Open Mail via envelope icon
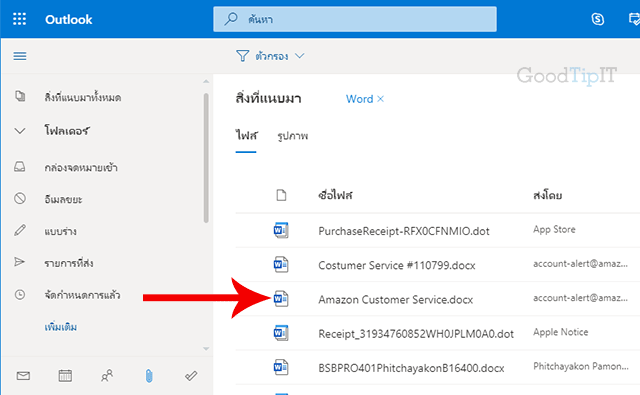640x395 pixels. coord(23,375)
